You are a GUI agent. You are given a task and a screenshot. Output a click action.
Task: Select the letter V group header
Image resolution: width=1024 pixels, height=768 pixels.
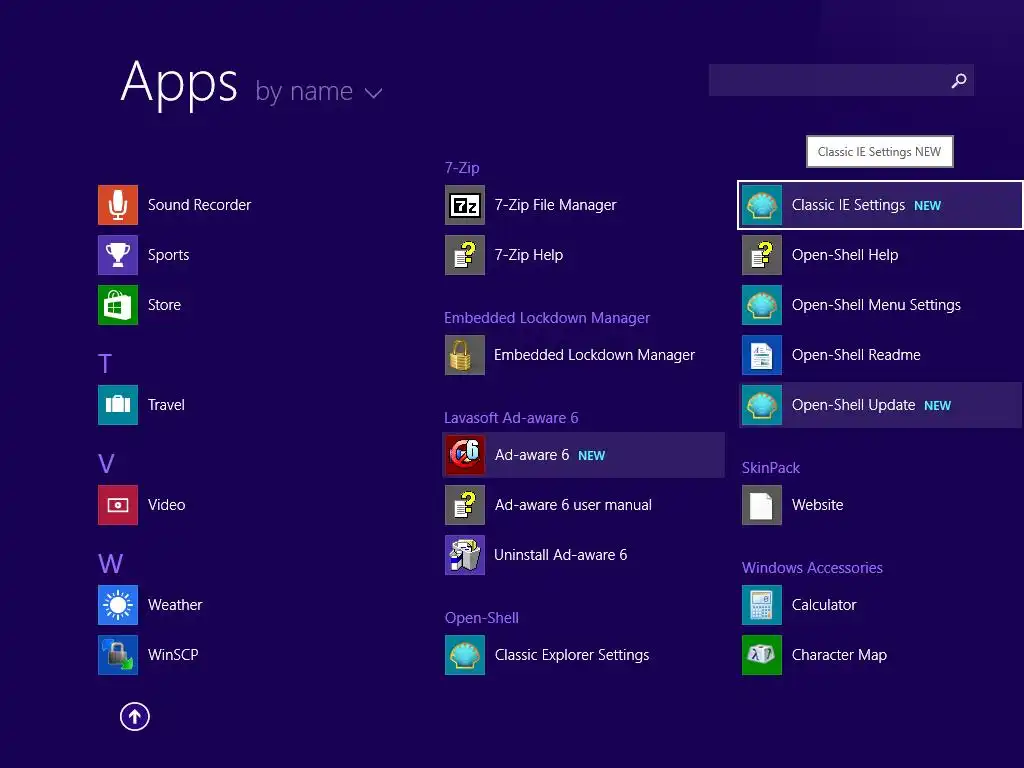pos(106,464)
